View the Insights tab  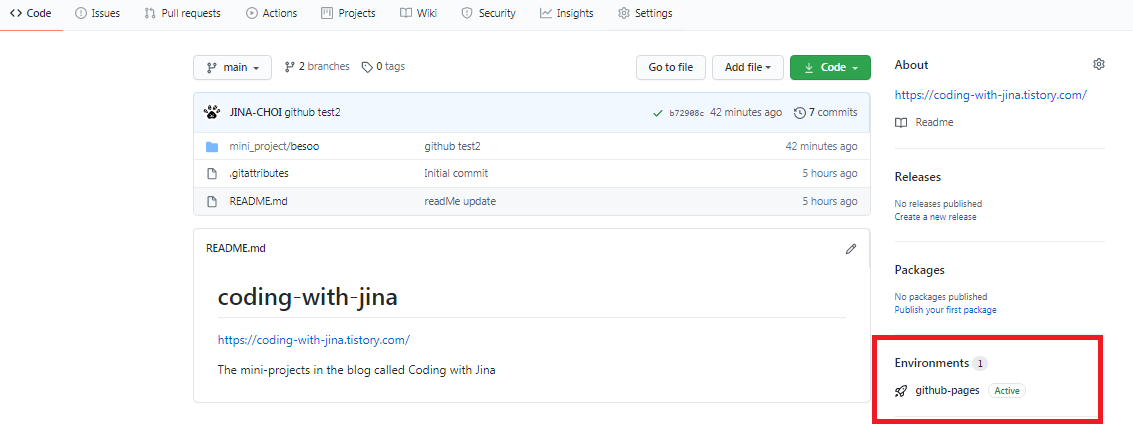coord(566,13)
